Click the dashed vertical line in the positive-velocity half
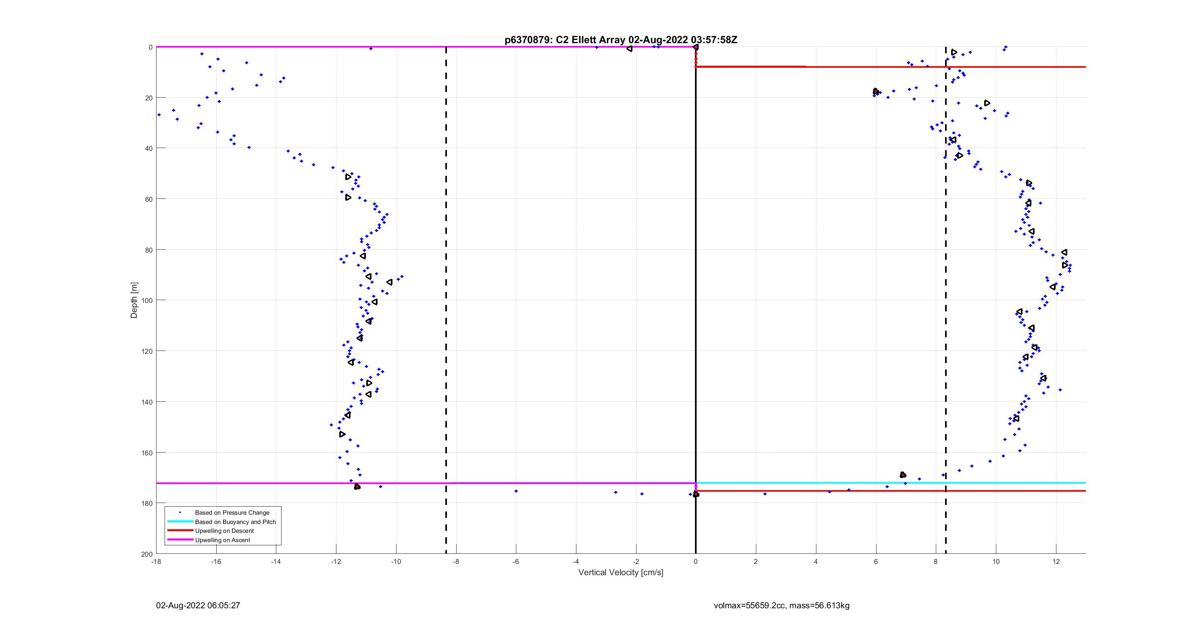The height and width of the screenshot is (622, 1200). (946, 300)
